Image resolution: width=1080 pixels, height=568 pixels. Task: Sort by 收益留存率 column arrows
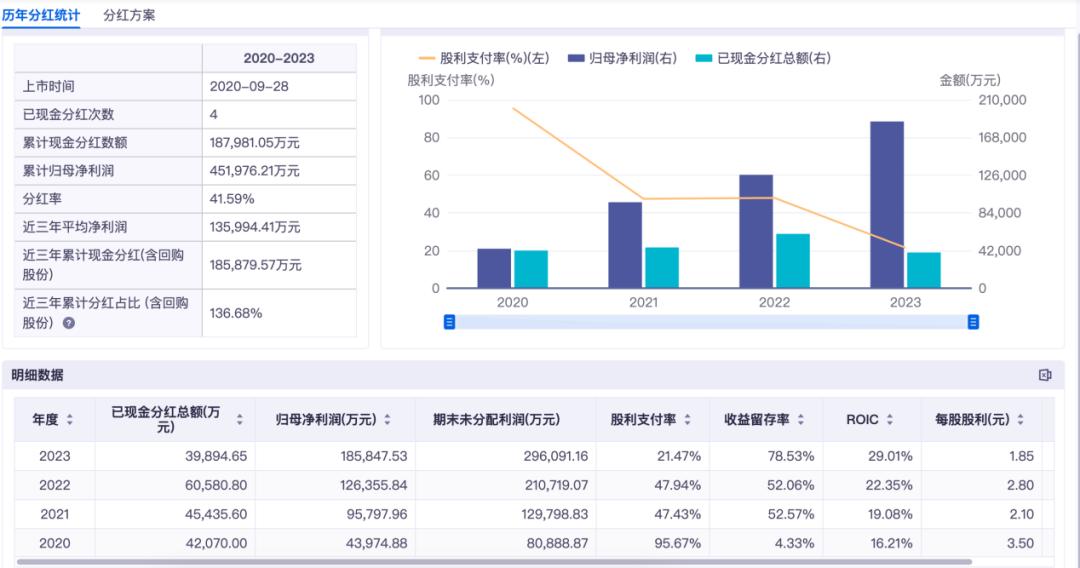(801, 420)
